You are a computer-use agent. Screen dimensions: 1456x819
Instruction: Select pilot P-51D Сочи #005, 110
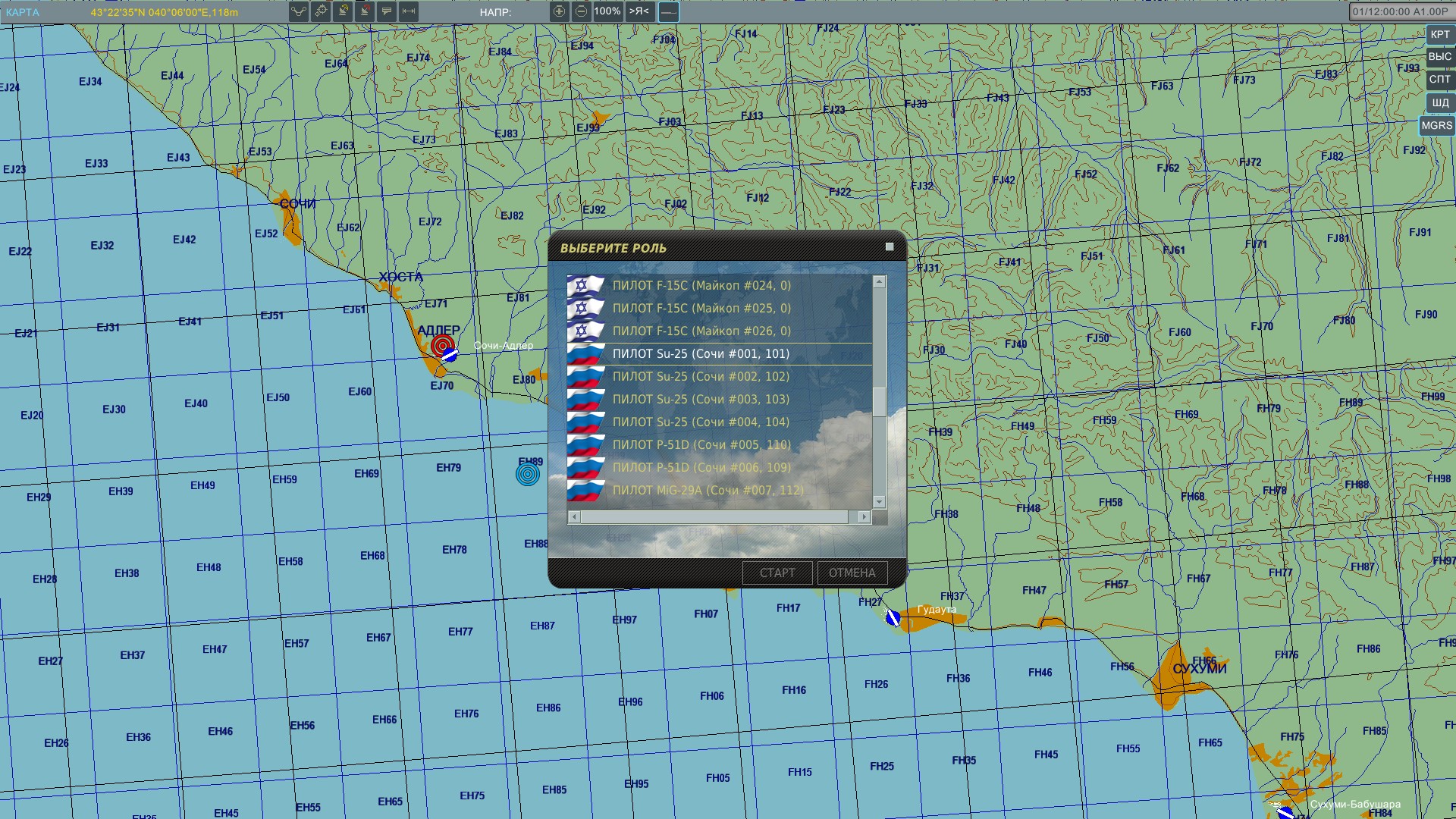click(x=720, y=444)
